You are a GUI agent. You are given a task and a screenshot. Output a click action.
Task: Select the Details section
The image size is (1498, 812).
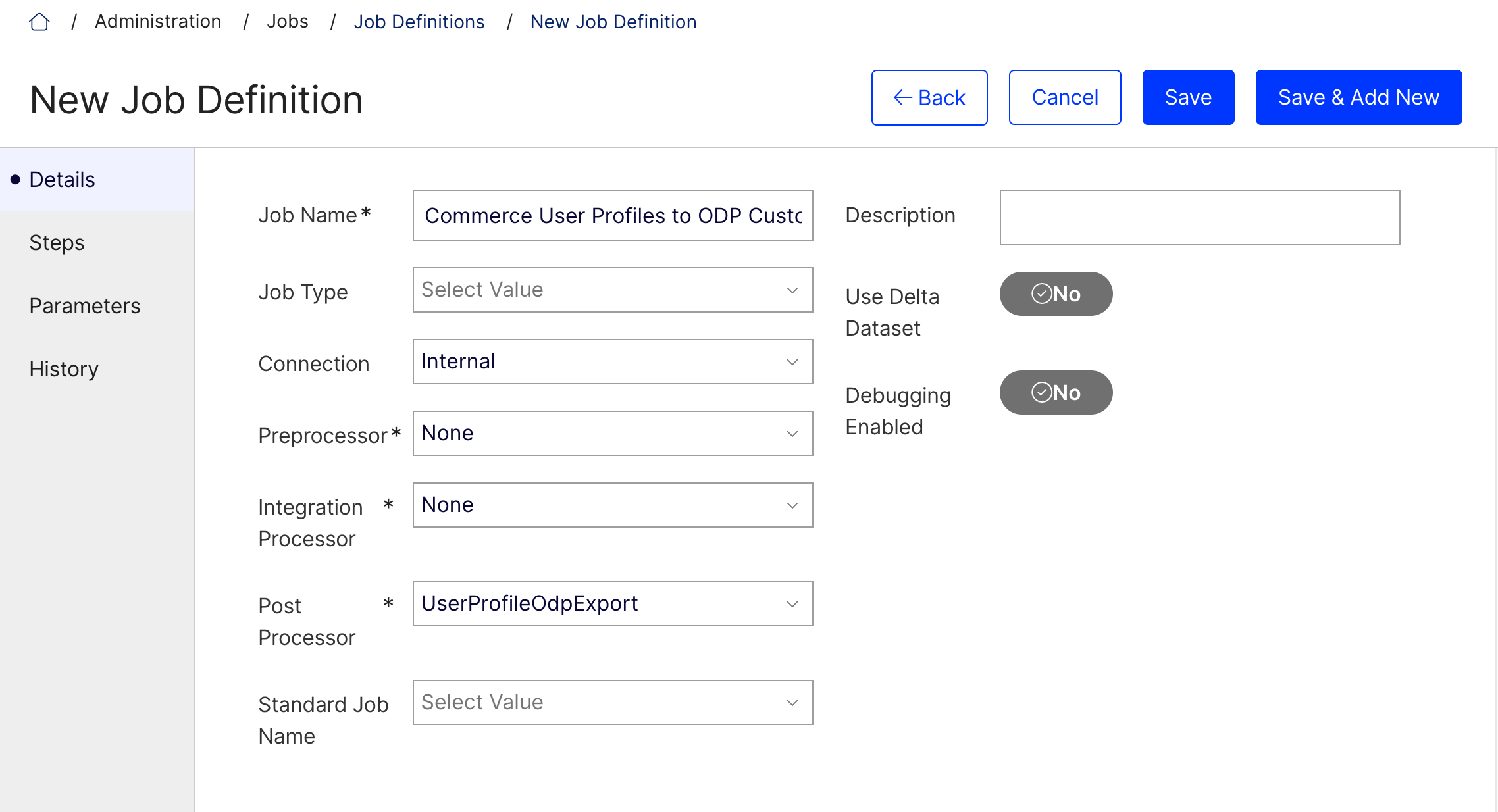coord(61,178)
